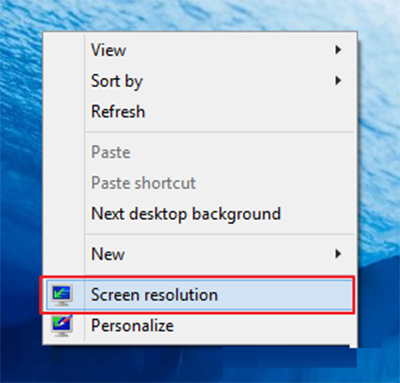Select Next desktop background
Viewport: 400px width, 383px height.
point(199,214)
